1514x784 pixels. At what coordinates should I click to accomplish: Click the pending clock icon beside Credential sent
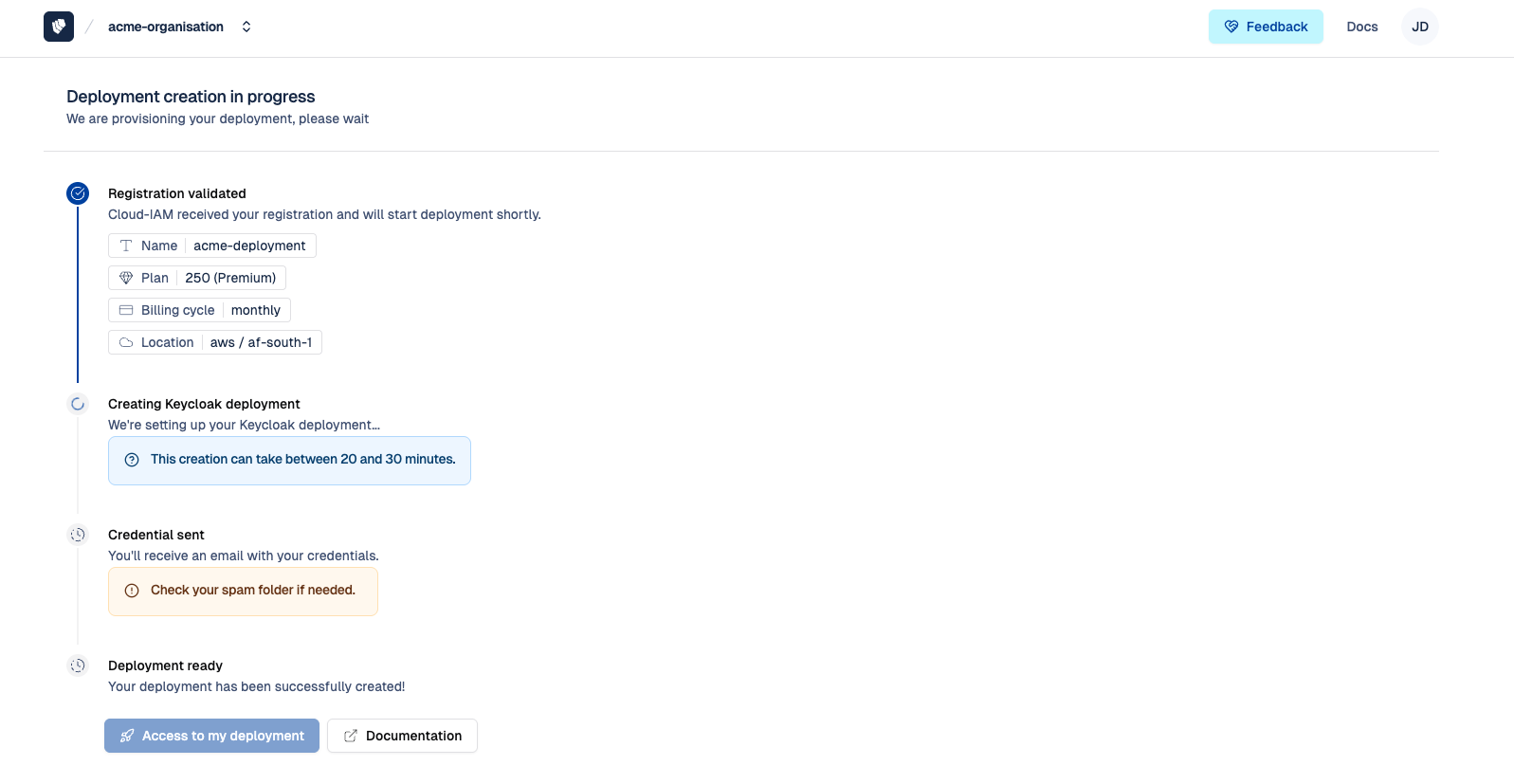(x=78, y=535)
